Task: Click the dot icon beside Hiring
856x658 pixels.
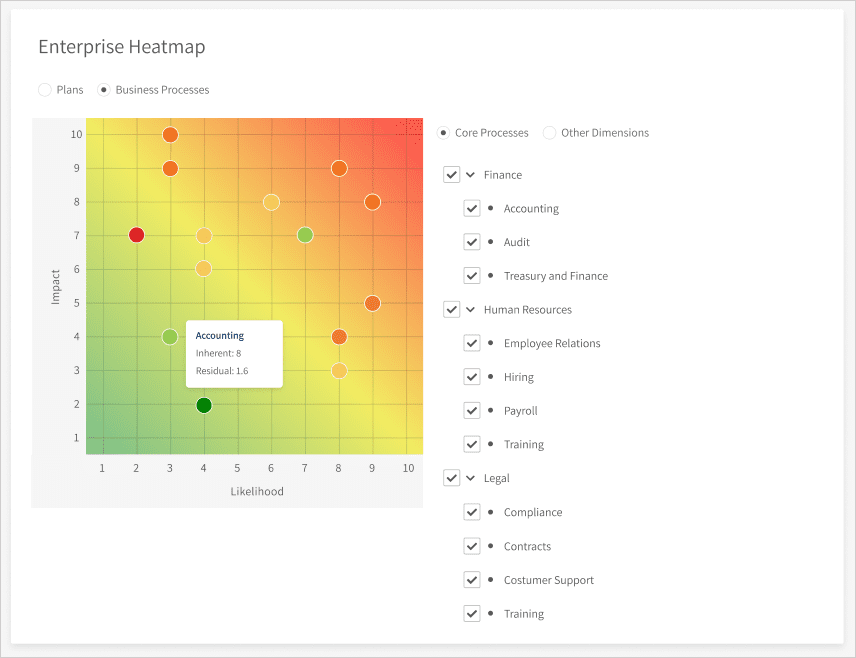Action: tap(492, 377)
